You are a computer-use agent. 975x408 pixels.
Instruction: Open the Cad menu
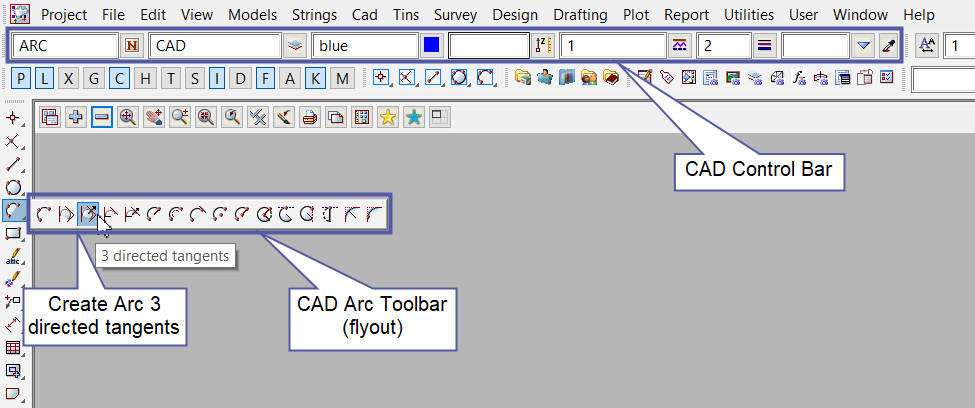pos(364,15)
